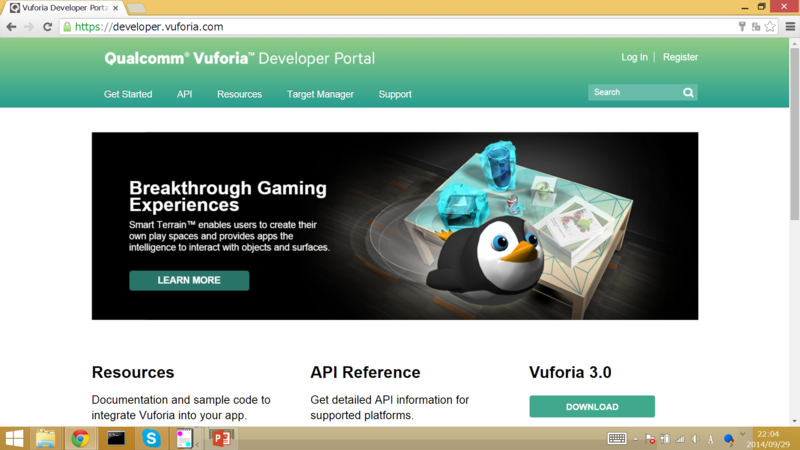Open Skype from the taskbar
This screenshot has height=450, width=800.
151,438
